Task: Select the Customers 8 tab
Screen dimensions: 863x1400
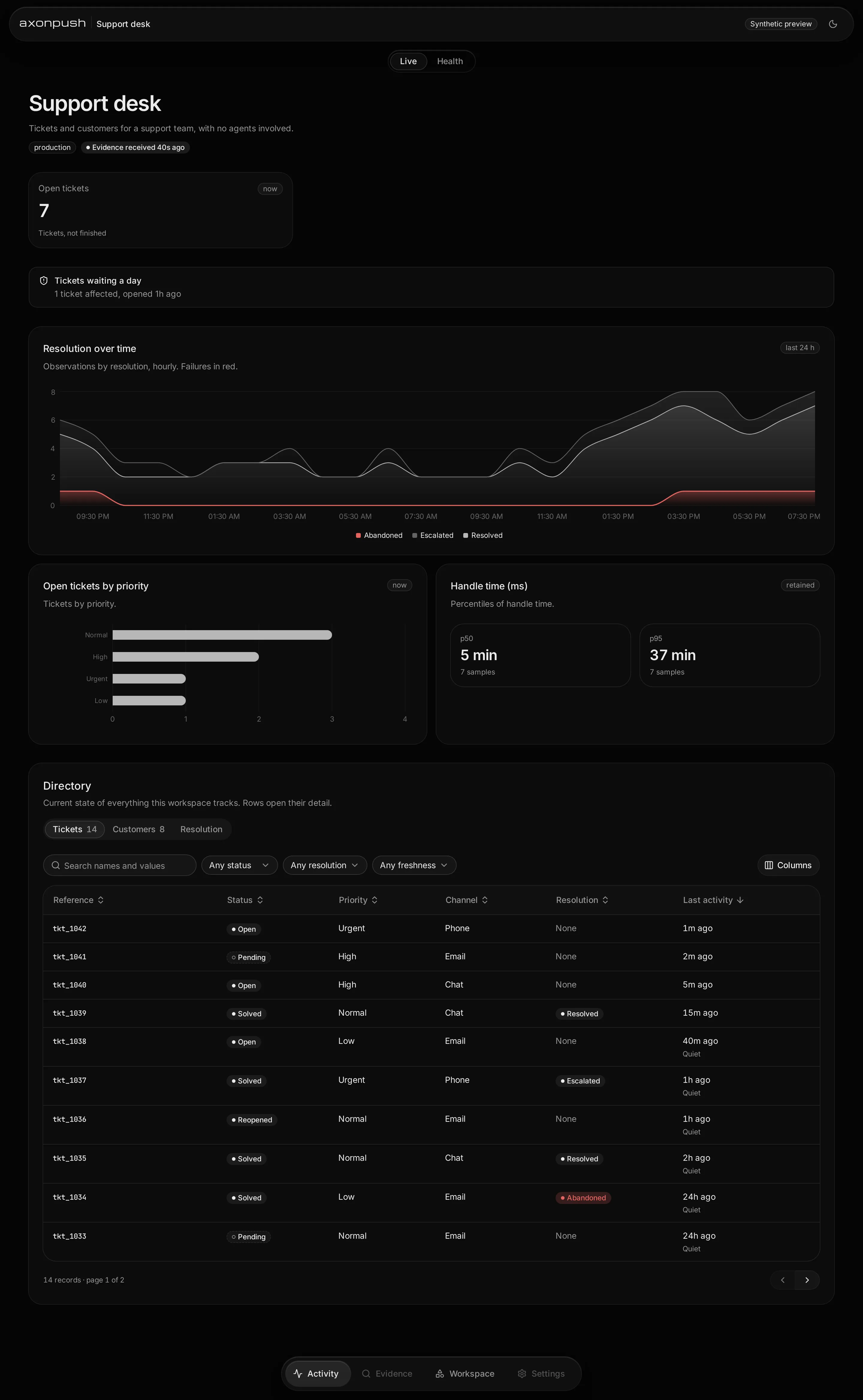Action: click(x=138, y=829)
